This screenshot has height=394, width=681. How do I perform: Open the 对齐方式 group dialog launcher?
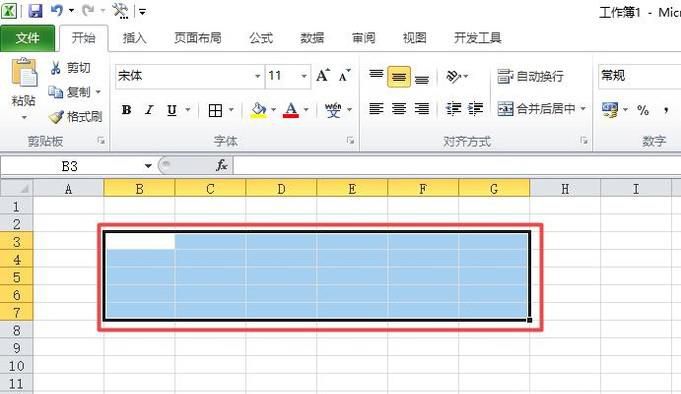[584, 140]
